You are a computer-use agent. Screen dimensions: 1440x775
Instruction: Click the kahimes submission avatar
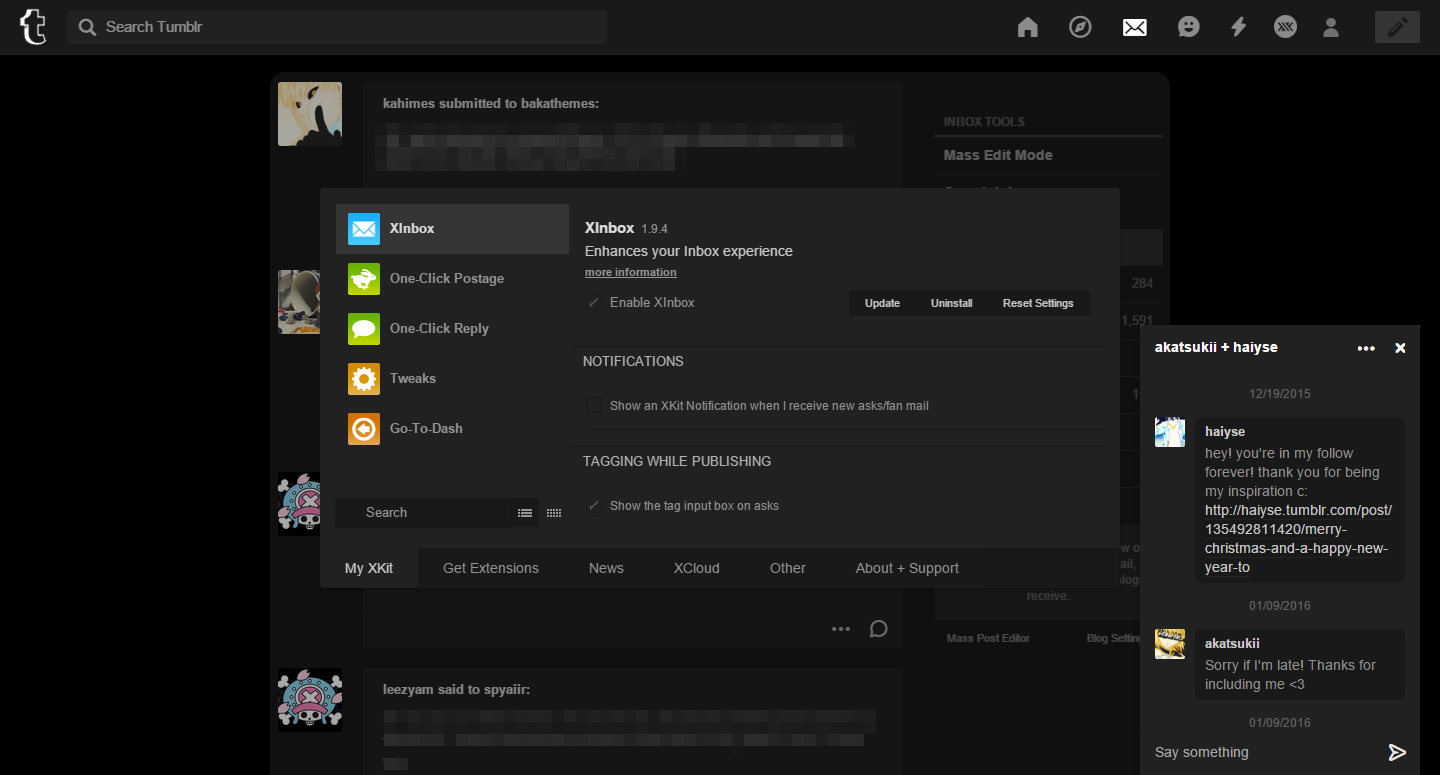pyautogui.click(x=310, y=114)
